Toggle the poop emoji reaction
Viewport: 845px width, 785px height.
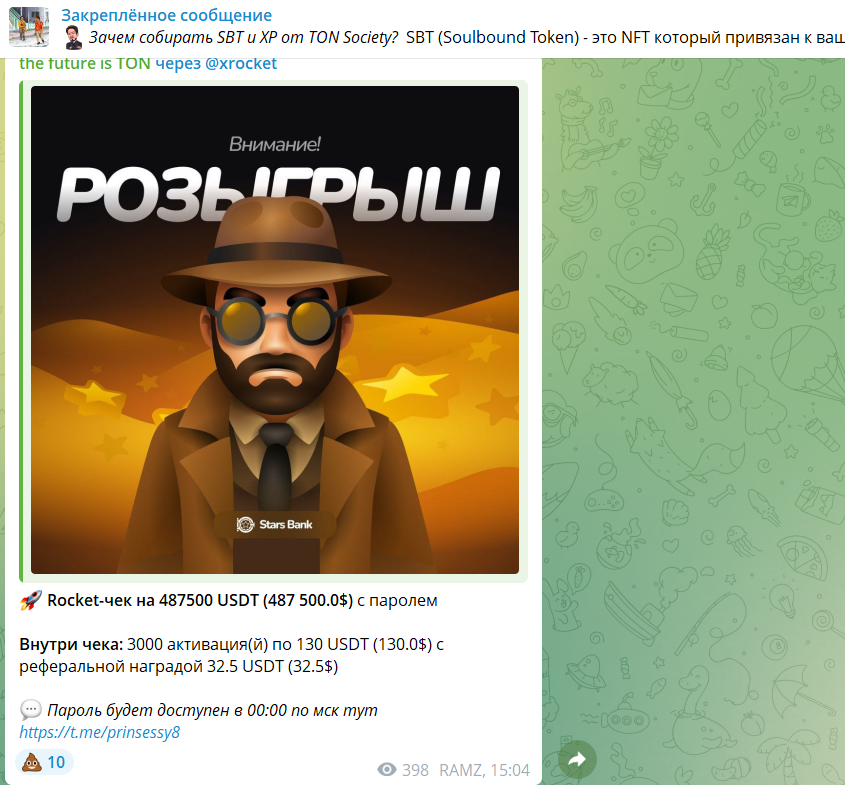pos(44,762)
